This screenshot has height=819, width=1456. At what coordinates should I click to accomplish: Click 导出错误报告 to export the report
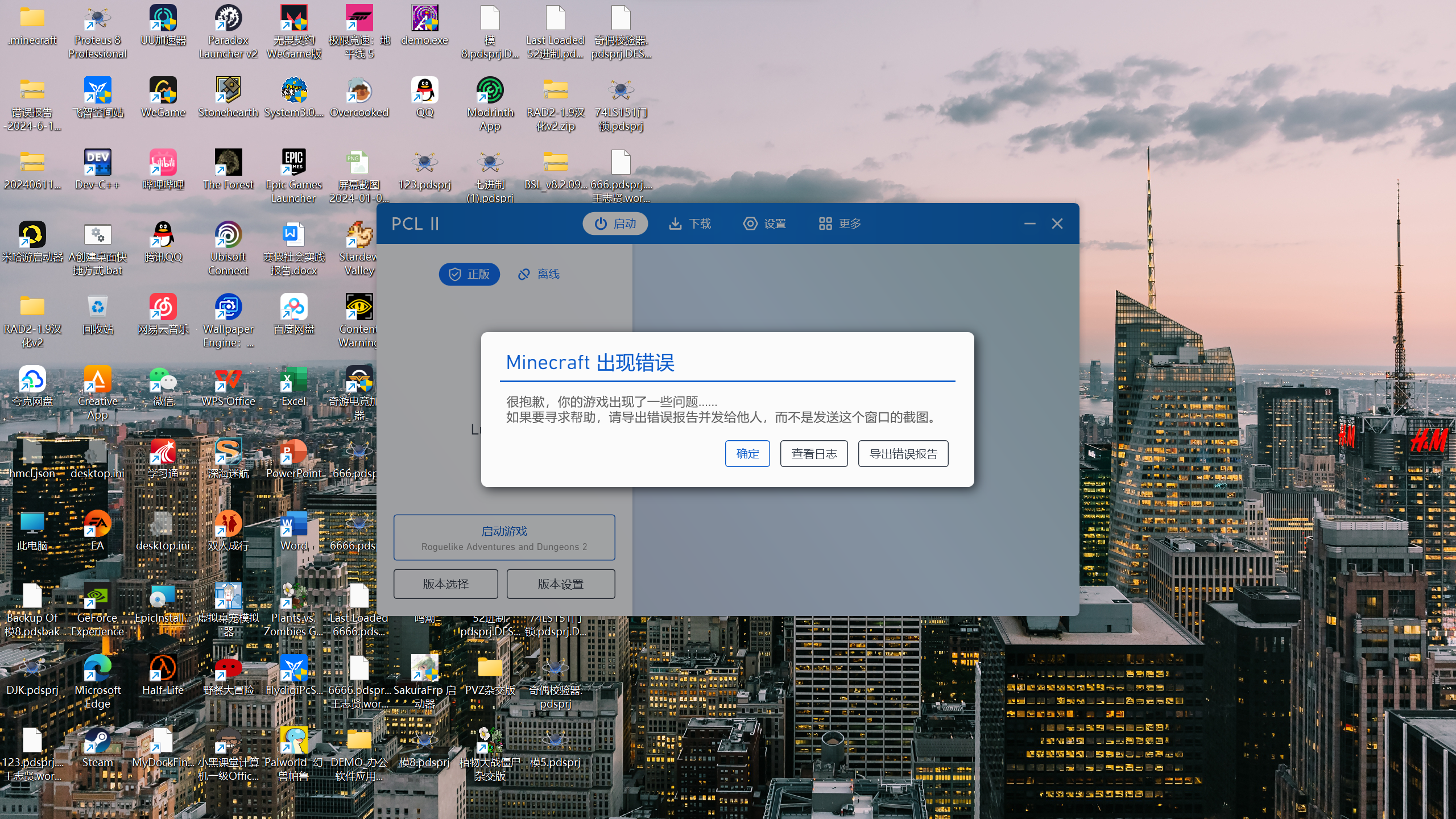pyautogui.click(x=903, y=453)
